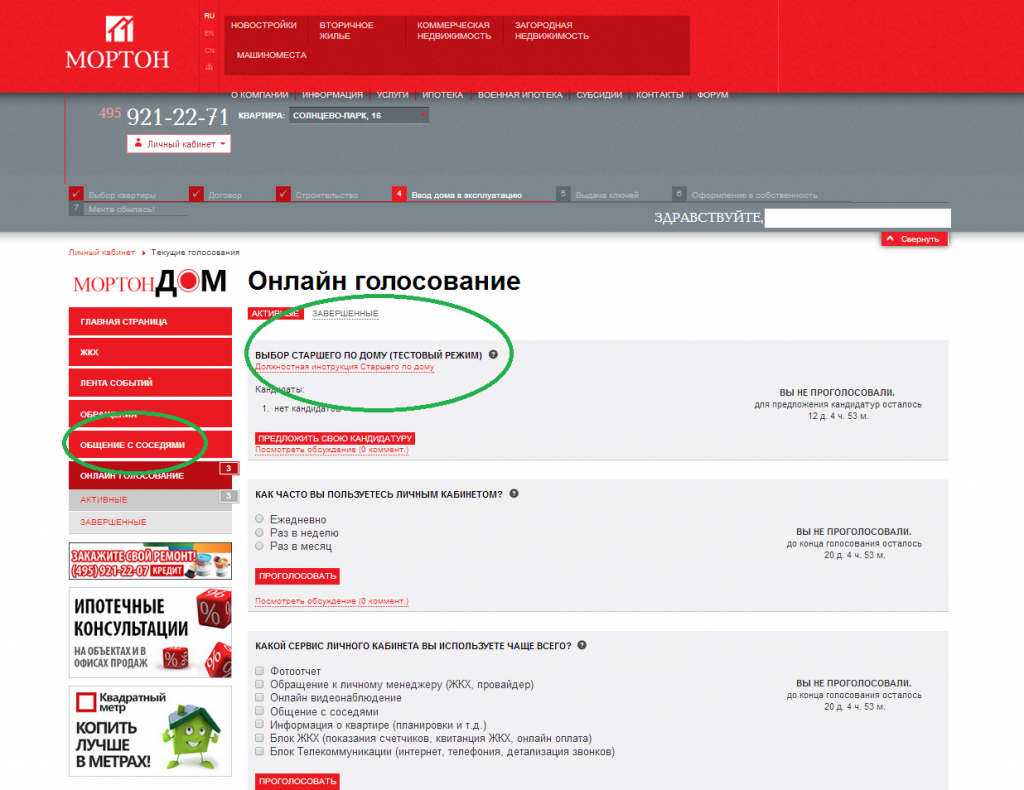Open the Информация menu item
This screenshot has height=790, width=1024.
pyautogui.click(x=332, y=95)
